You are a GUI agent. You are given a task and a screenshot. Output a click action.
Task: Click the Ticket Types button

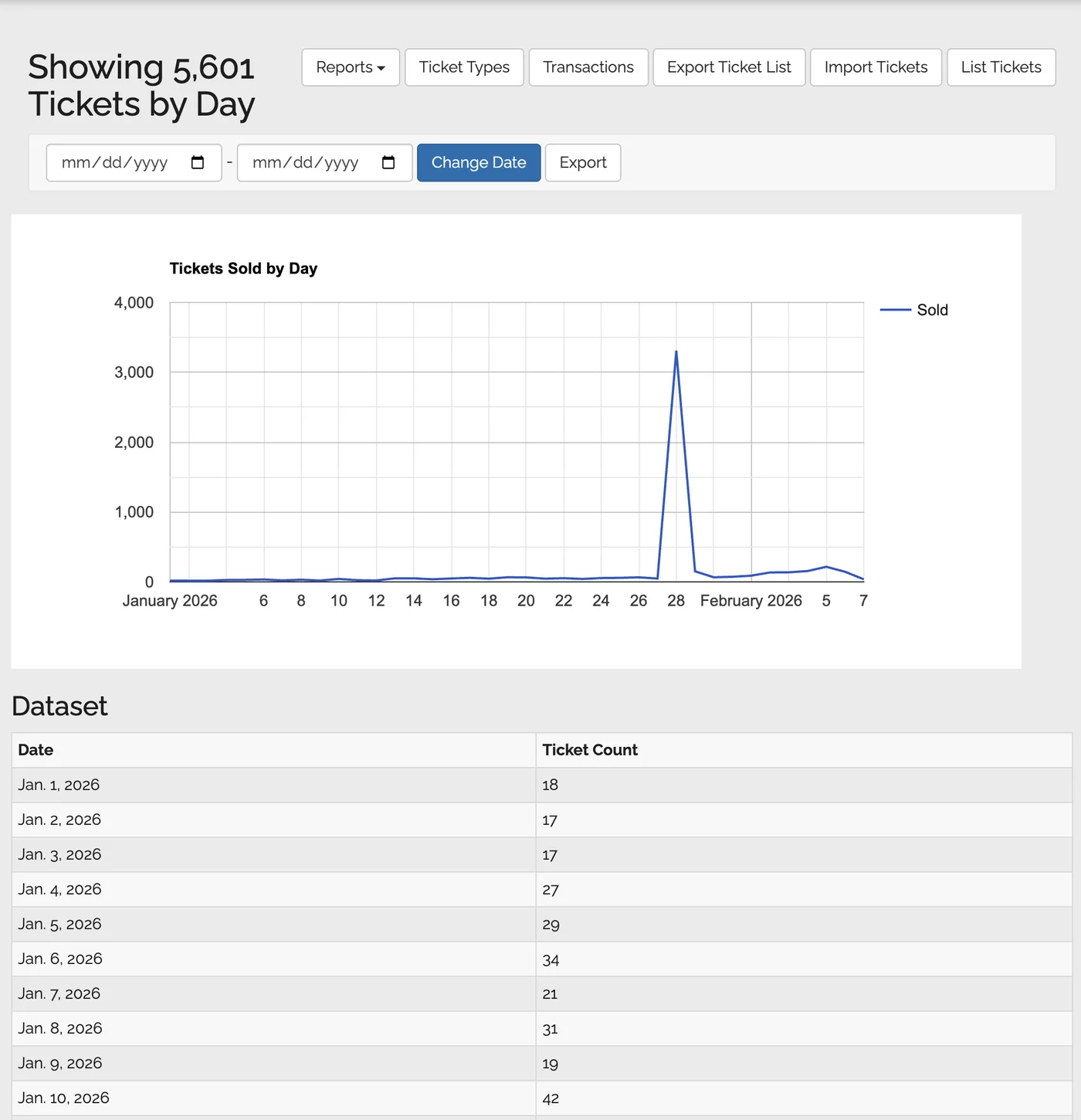(x=464, y=67)
